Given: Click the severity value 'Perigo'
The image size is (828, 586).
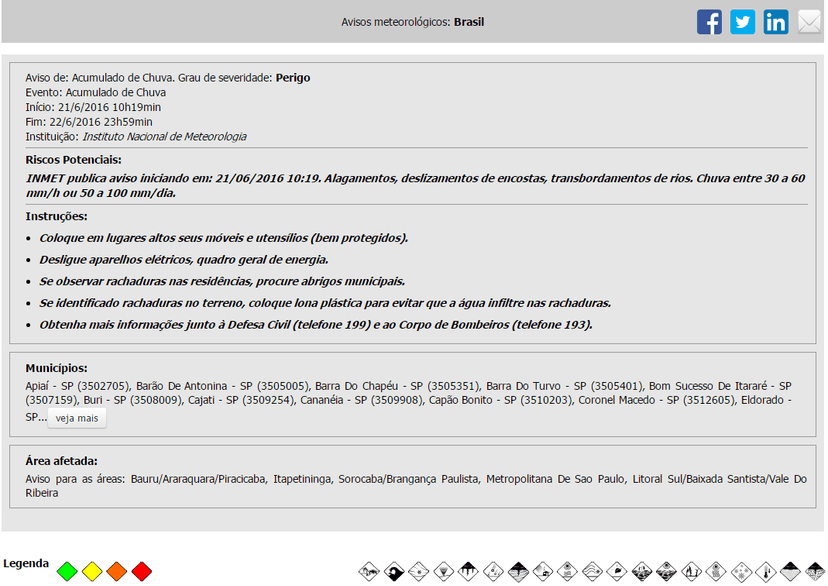Looking at the screenshot, I should [293, 78].
